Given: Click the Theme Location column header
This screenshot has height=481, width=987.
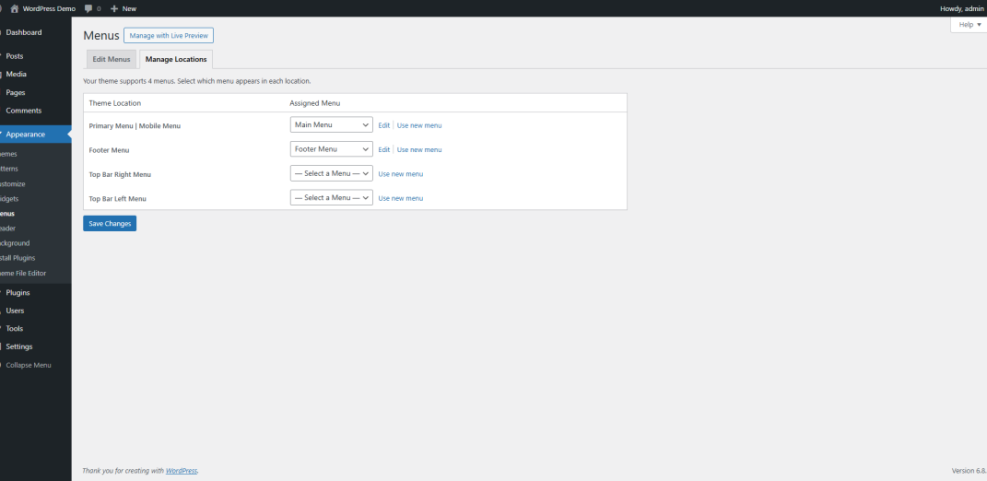Looking at the screenshot, I should coord(115,103).
